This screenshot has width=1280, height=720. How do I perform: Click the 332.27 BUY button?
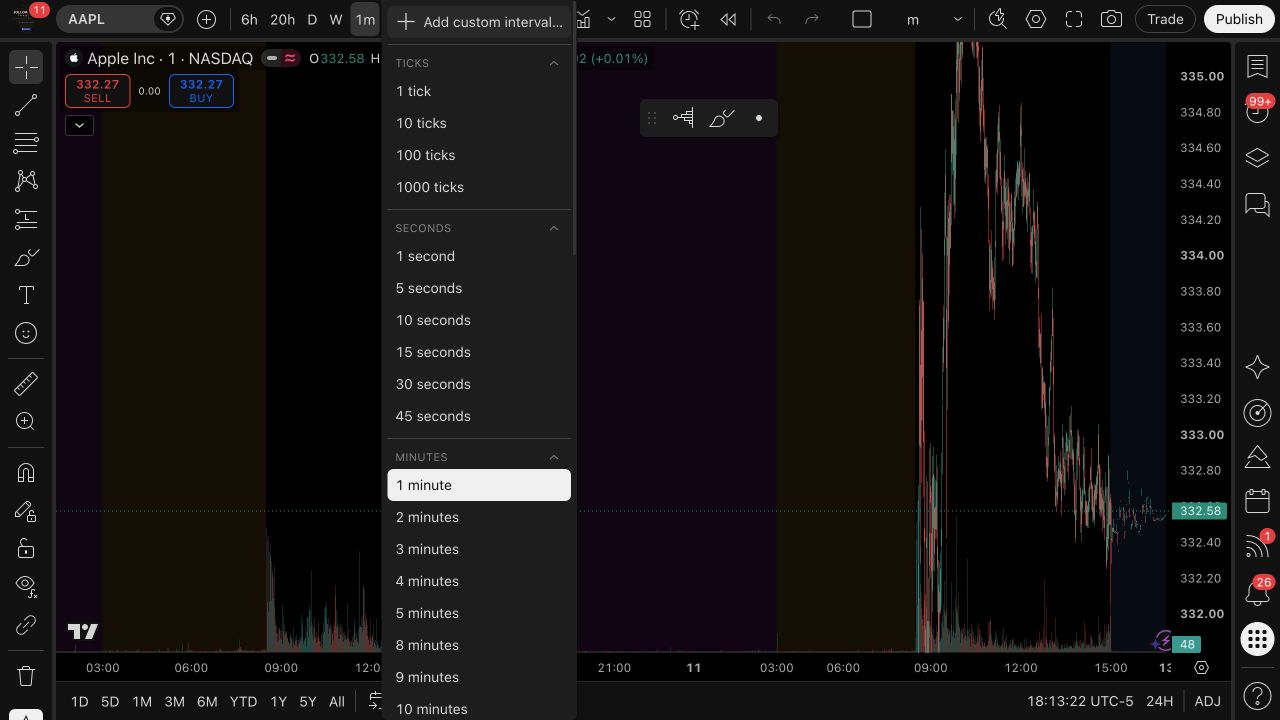point(201,91)
